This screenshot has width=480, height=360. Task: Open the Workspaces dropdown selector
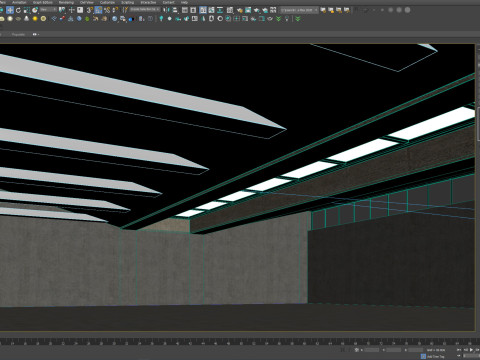tap(299, 10)
